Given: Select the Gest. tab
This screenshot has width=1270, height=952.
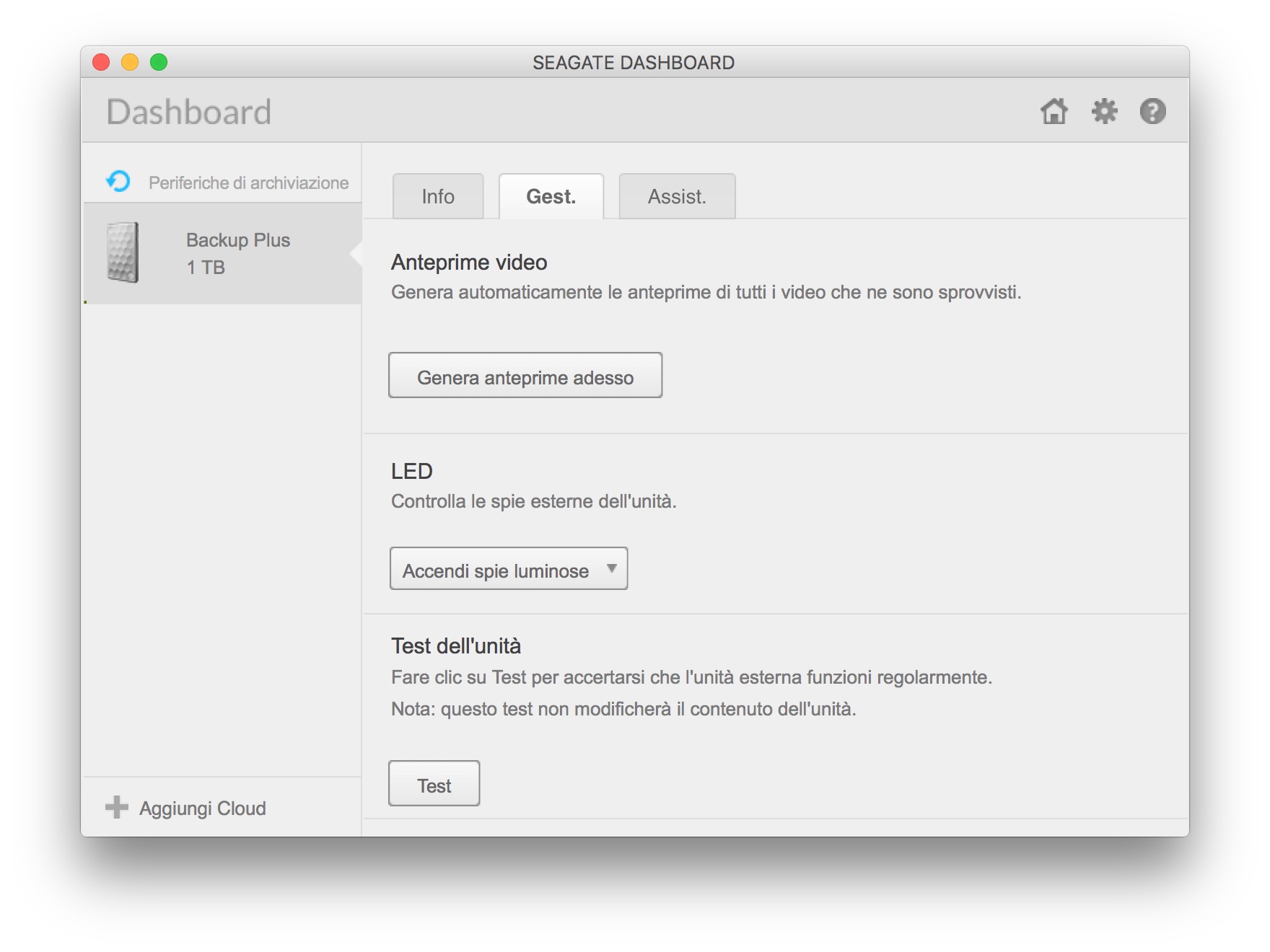Looking at the screenshot, I should (551, 197).
